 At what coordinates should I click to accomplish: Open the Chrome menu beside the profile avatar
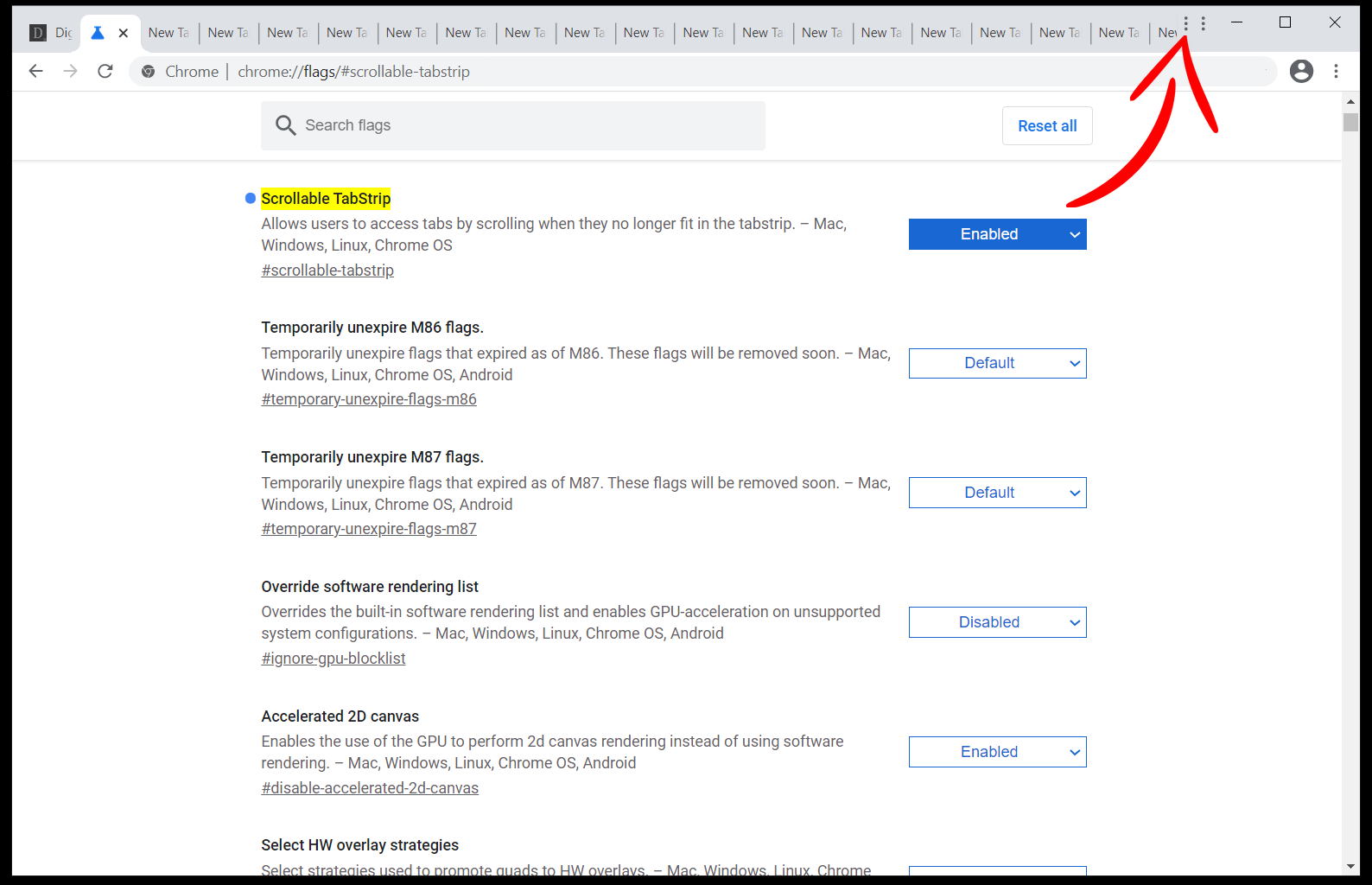(x=1336, y=72)
